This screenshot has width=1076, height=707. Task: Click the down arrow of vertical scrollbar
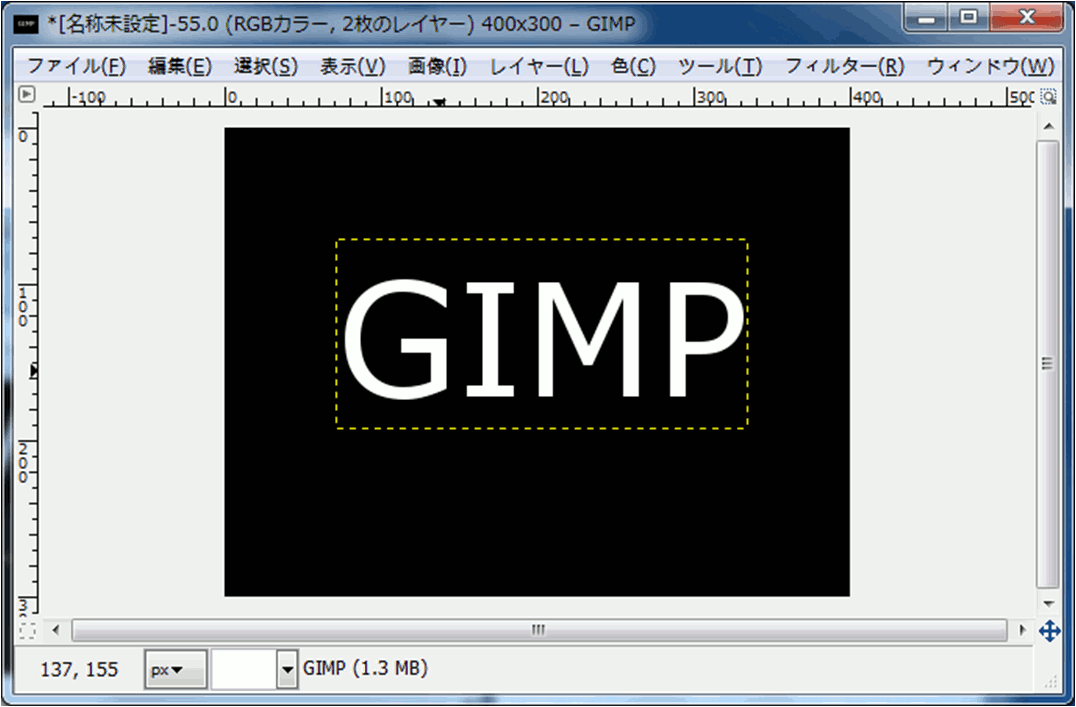tap(1048, 605)
